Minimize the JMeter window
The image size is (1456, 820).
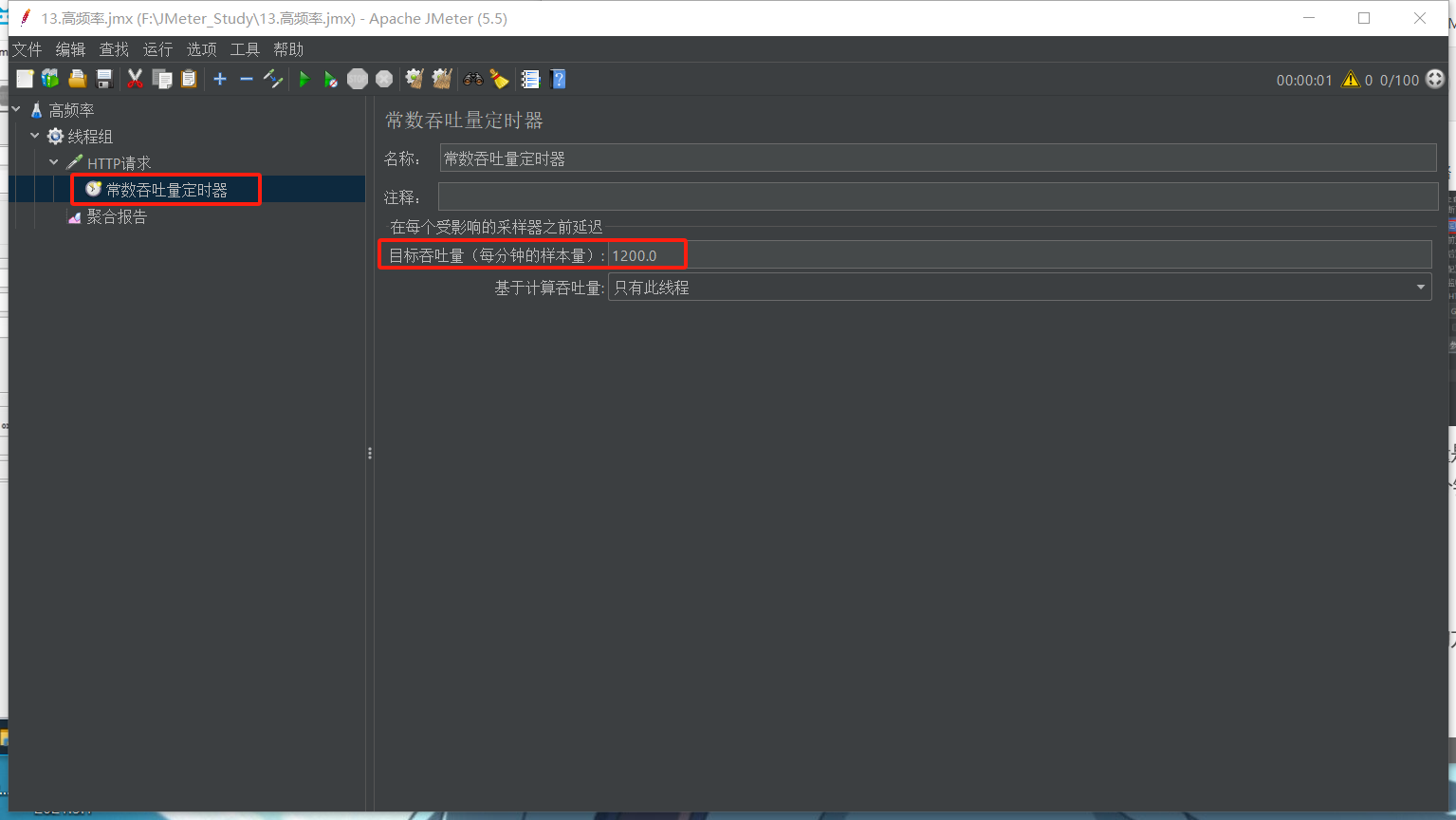pyautogui.click(x=1309, y=18)
